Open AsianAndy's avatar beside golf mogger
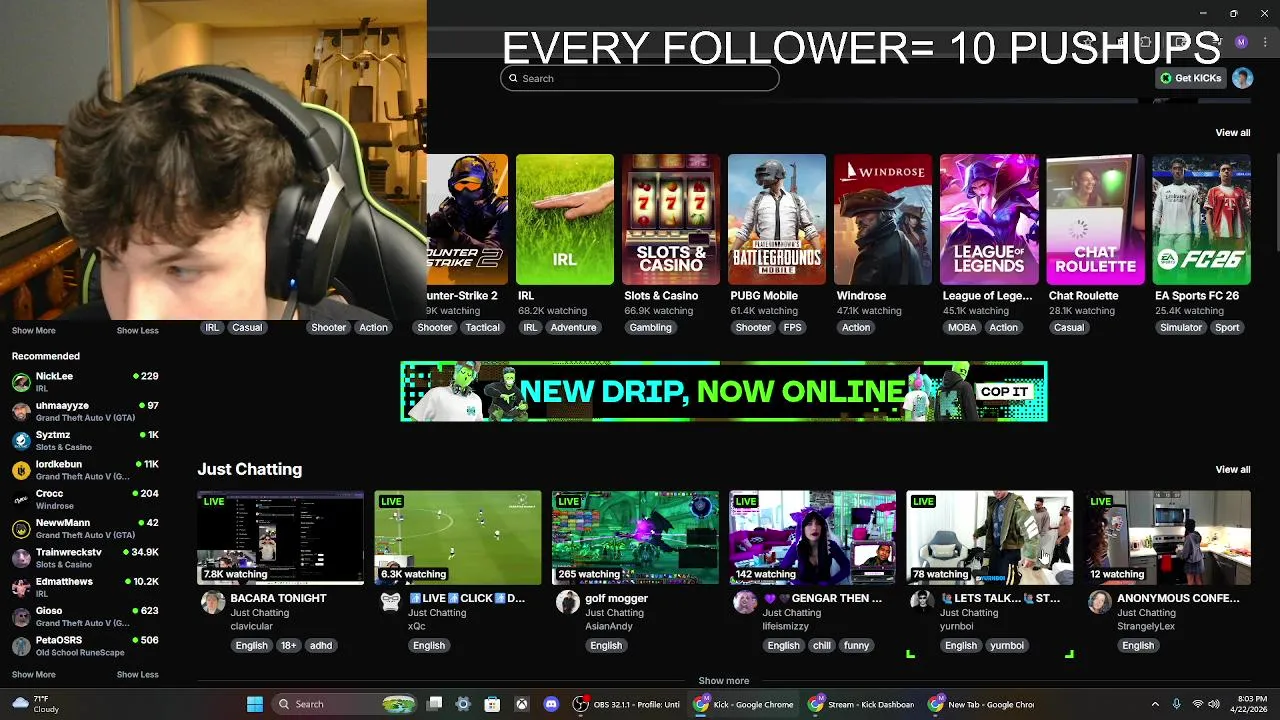 567,602
